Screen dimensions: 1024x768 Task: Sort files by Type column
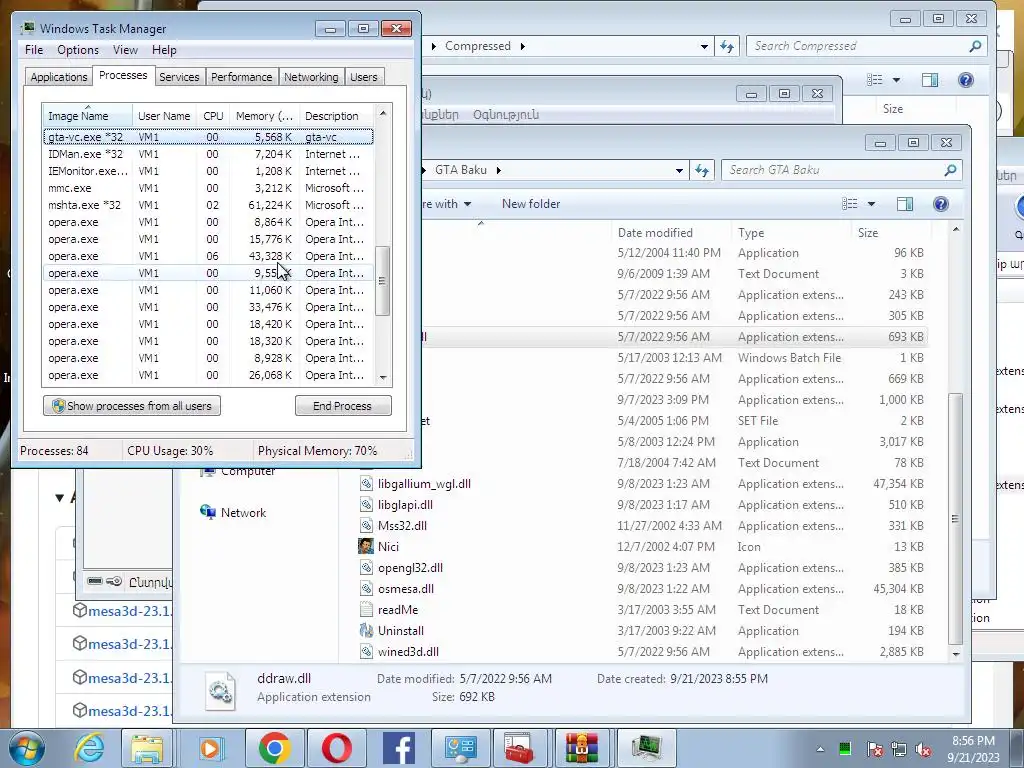coord(790,232)
